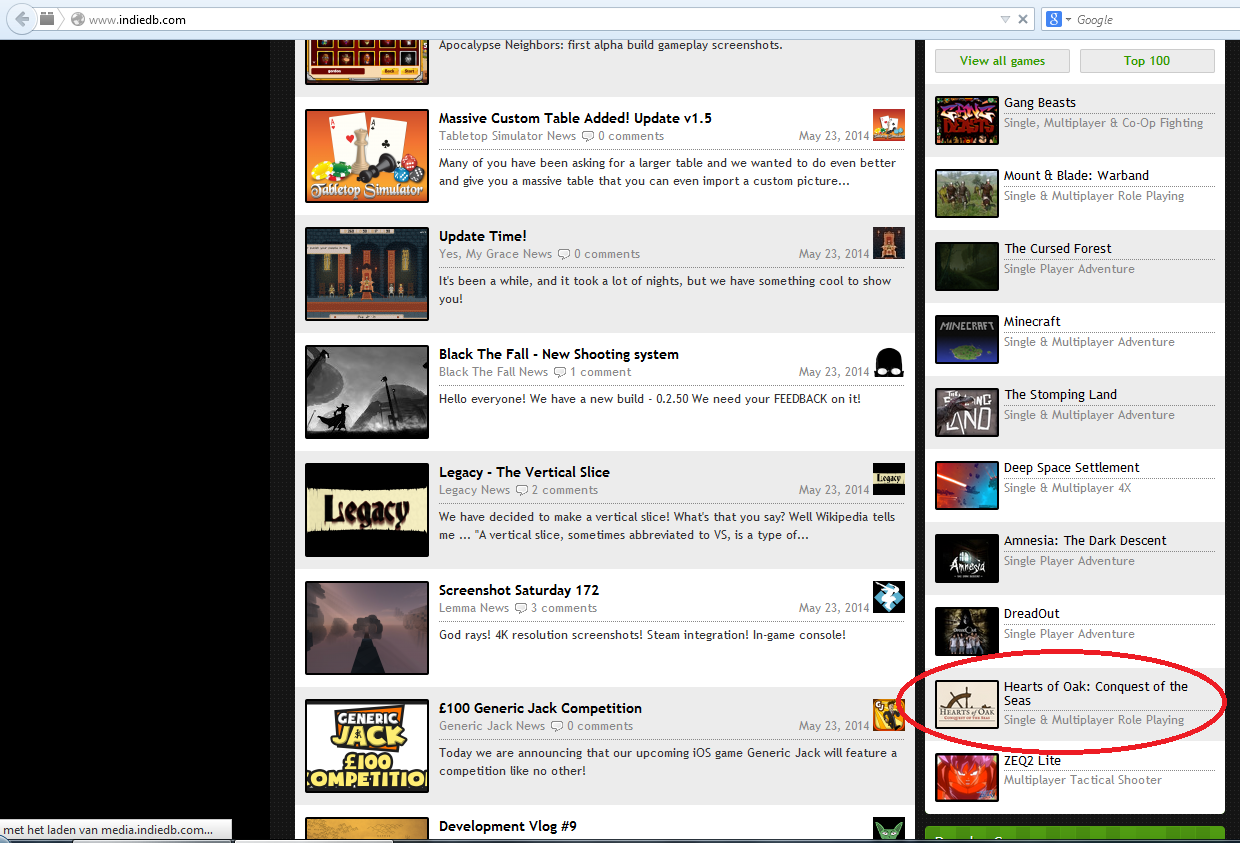The image size is (1240, 843).
Task: Open Legacy article thumbnail
Action: (367, 510)
